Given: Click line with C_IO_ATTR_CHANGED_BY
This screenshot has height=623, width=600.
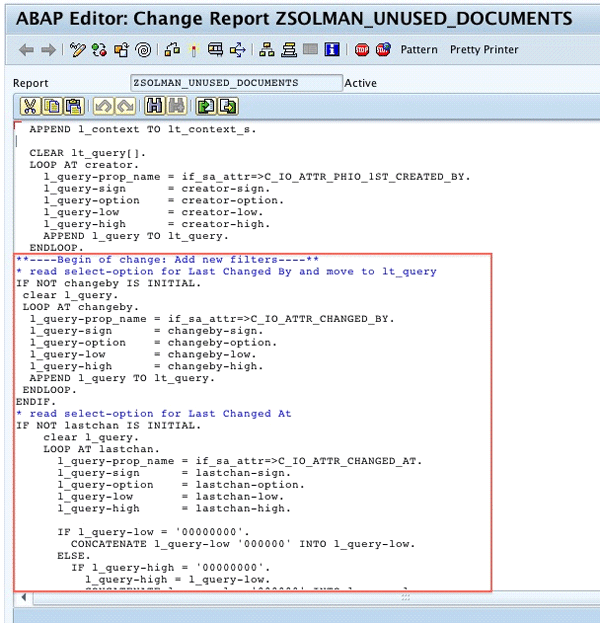Looking at the screenshot, I should pyautogui.click(x=212, y=319).
